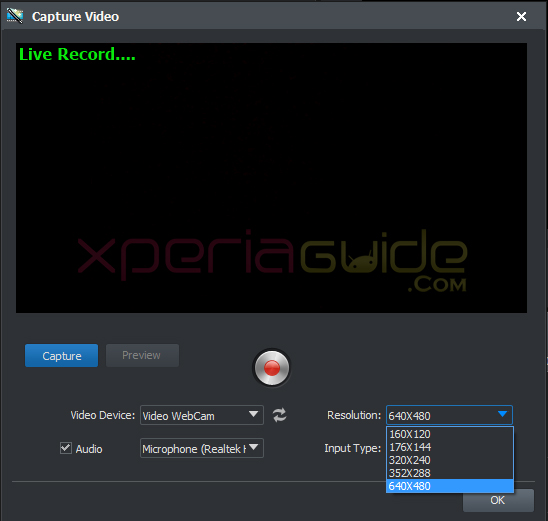
Task: Click the red record button
Action: [x=272, y=368]
